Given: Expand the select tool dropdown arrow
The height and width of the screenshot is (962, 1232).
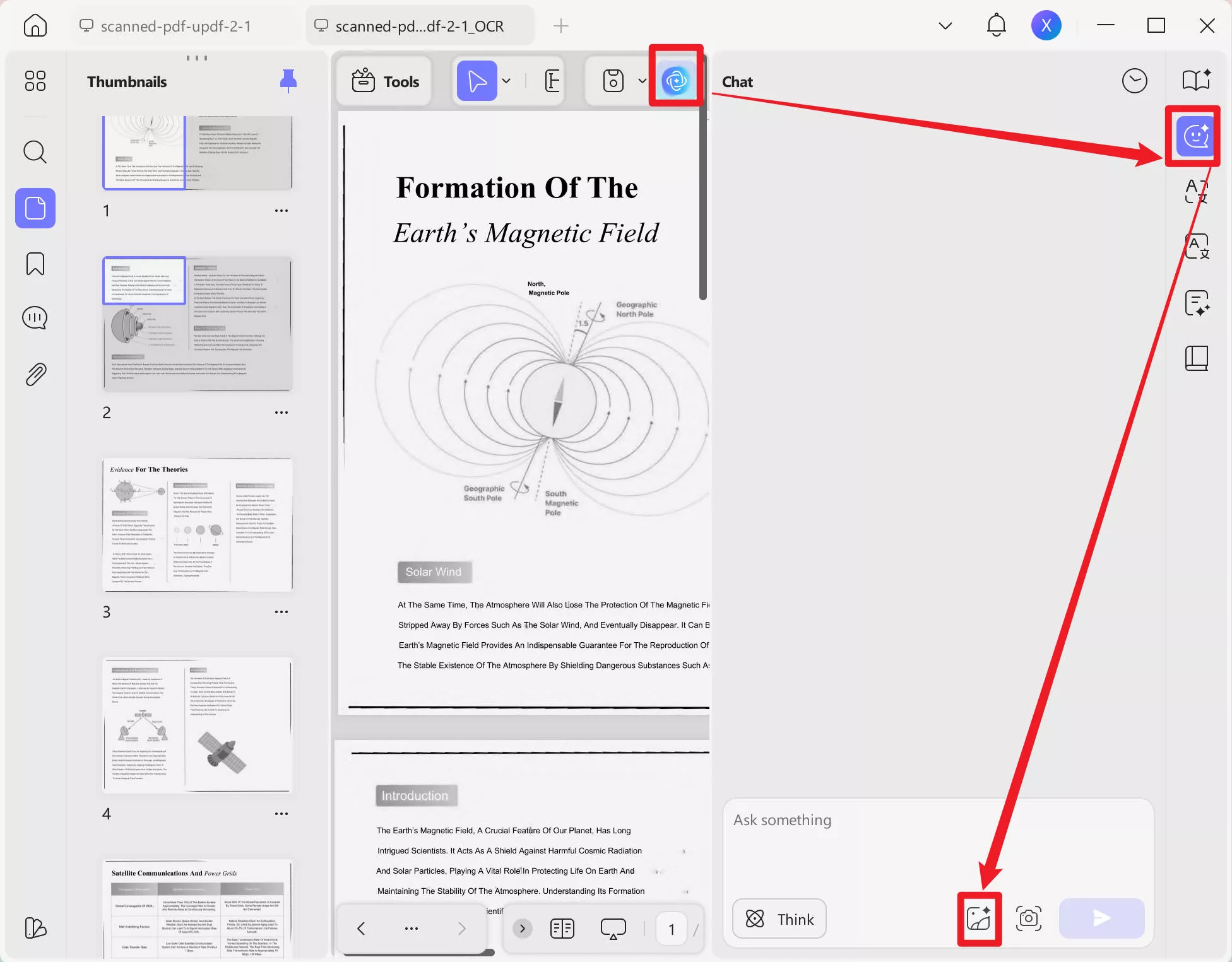Looking at the screenshot, I should 506,81.
